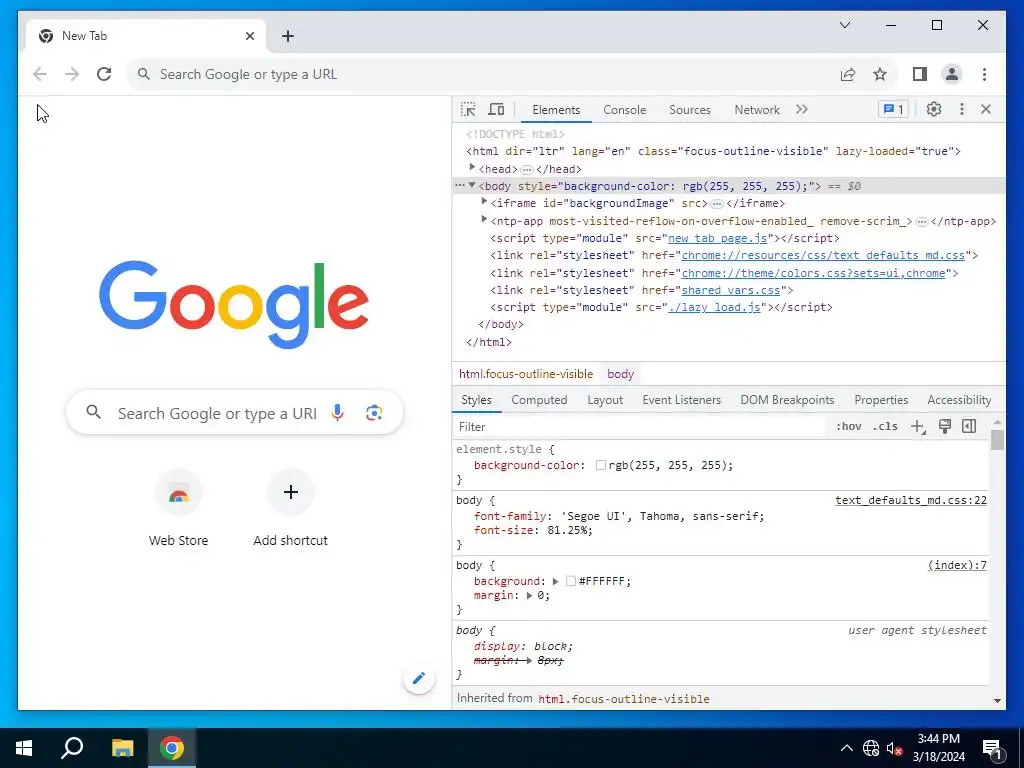Open the text_defaults_md.css:22 source link
The width and height of the screenshot is (1024, 768).
[911, 500]
